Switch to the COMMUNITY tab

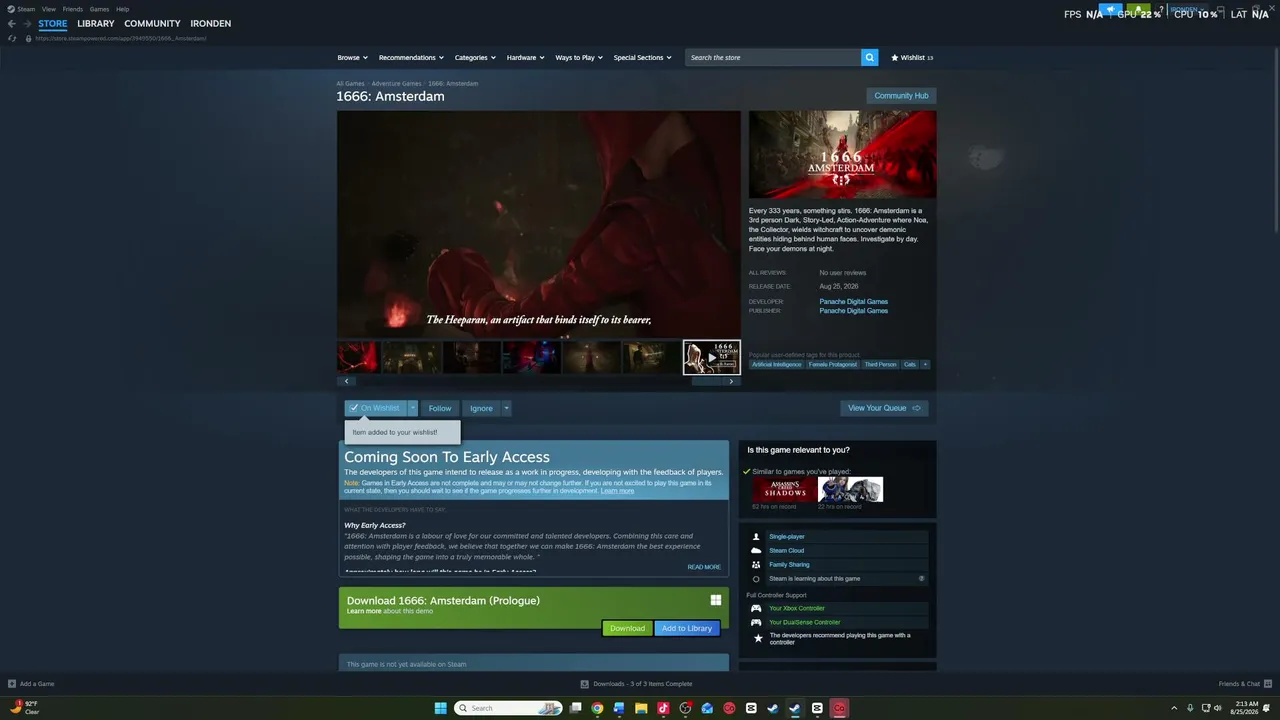pyautogui.click(x=152, y=23)
